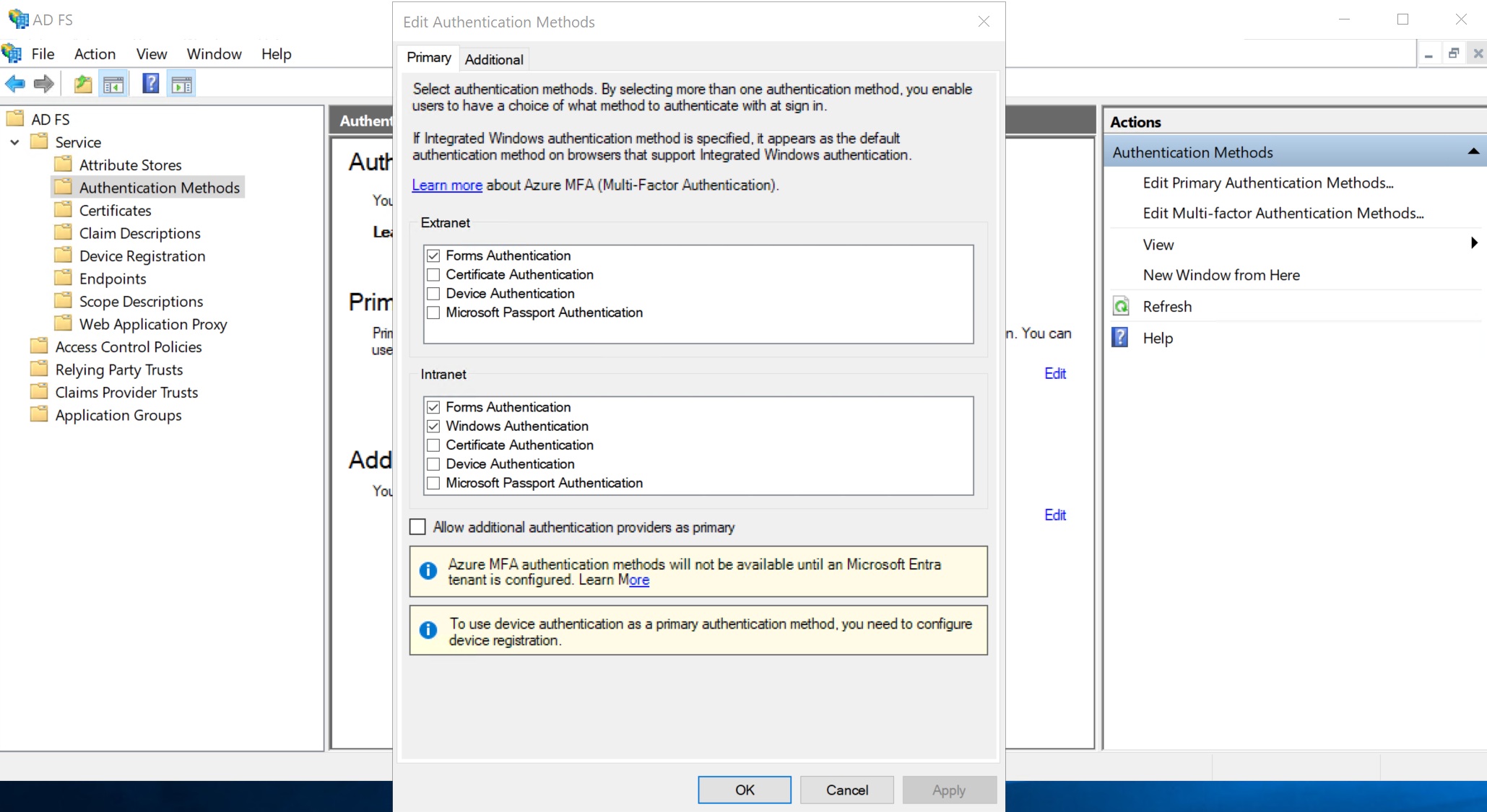
Task: Expand the View submenu arrow
Action: point(1474,243)
